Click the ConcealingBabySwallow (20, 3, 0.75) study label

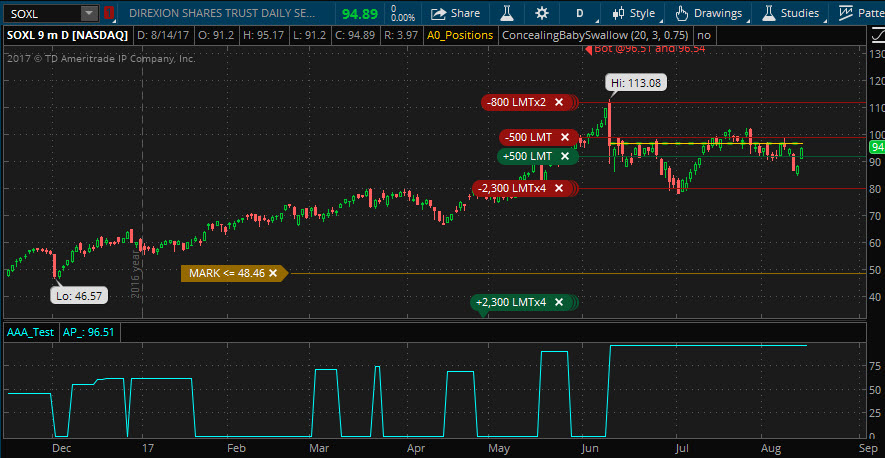[595, 35]
